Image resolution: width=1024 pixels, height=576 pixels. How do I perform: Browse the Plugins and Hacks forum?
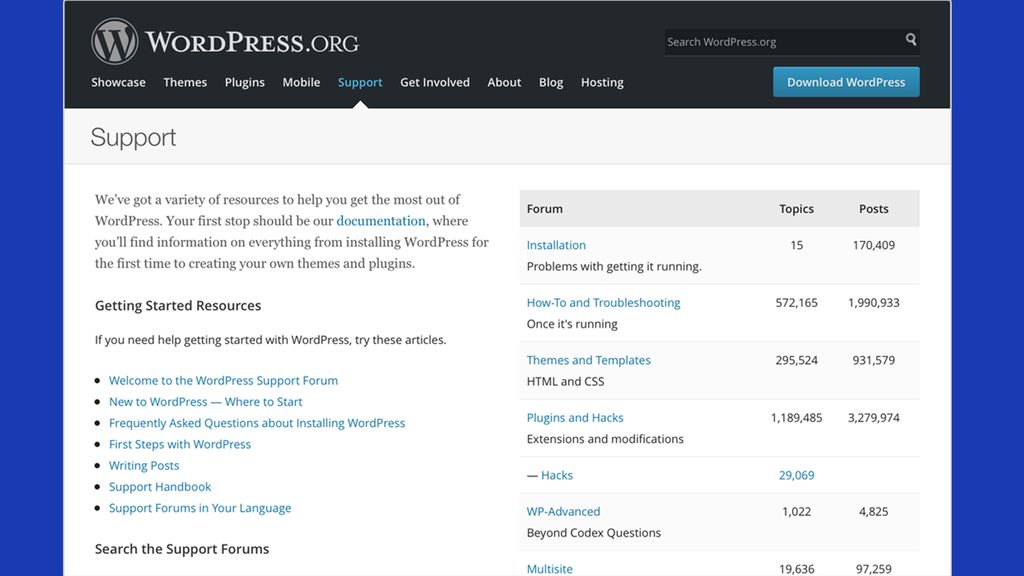pyautogui.click(x=575, y=417)
